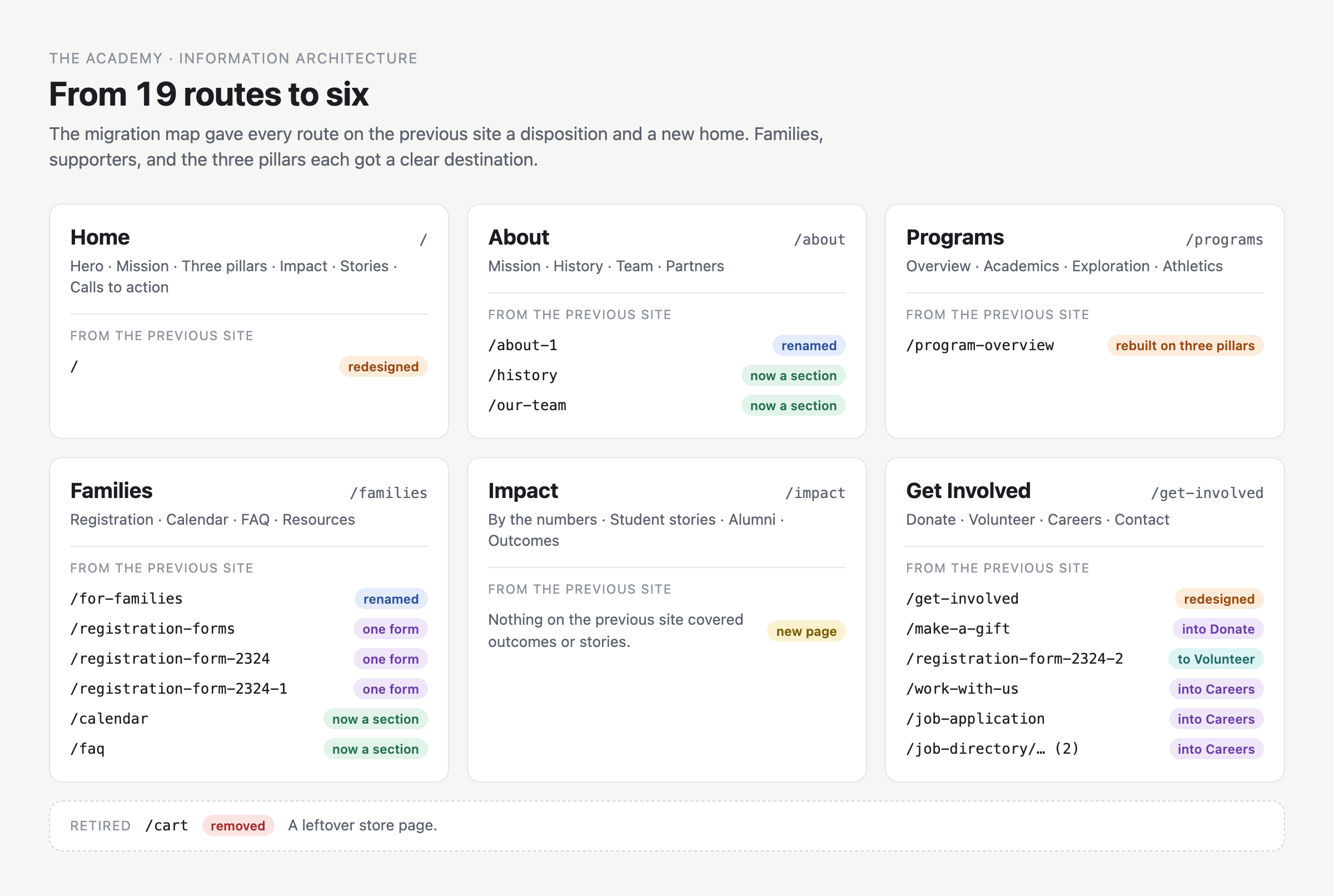Image resolution: width=1334 pixels, height=896 pixels.
Task: Click the /registration-form-2324-1 route
Action: 179,689
